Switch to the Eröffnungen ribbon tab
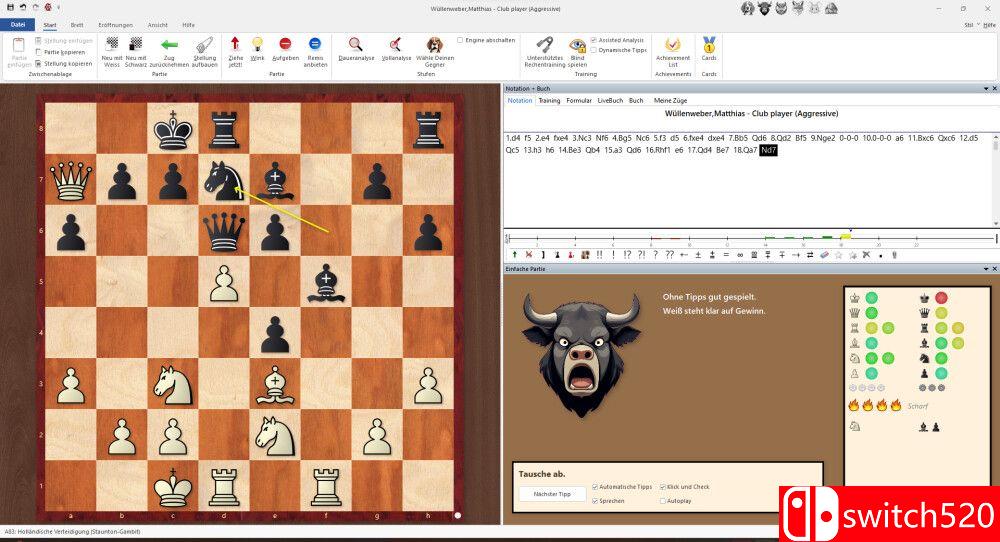This screenshot has width=1000, height=542. 118,24
